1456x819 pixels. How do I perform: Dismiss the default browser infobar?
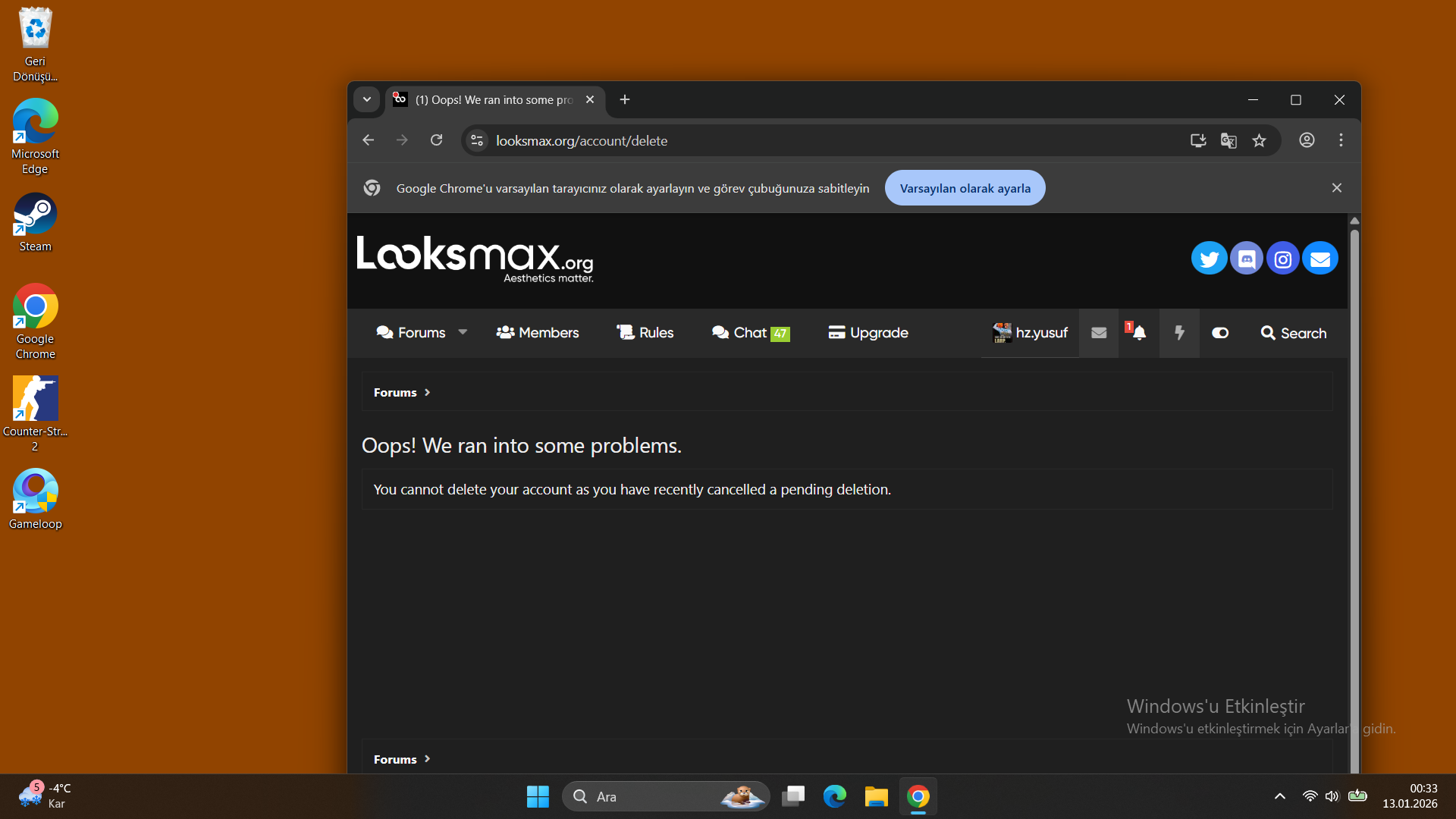click(x=1337, y=188)
